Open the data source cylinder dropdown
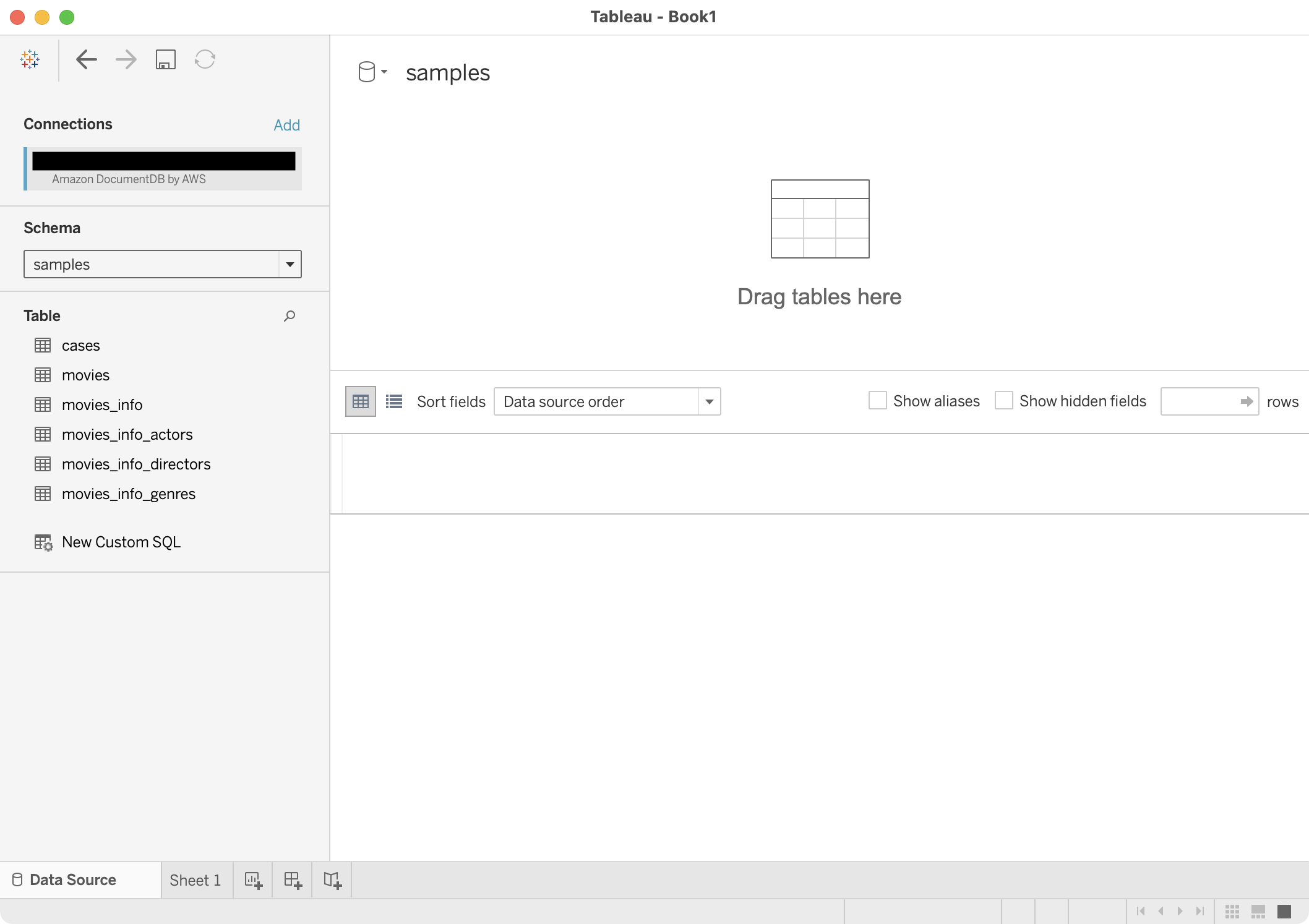The height and width of the screenshot is (924, 1309). [x=372, y=72]
